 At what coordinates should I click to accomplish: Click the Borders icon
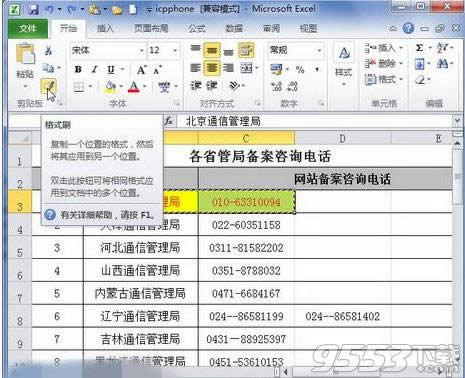pyautogui.click(x=79, y=87)
